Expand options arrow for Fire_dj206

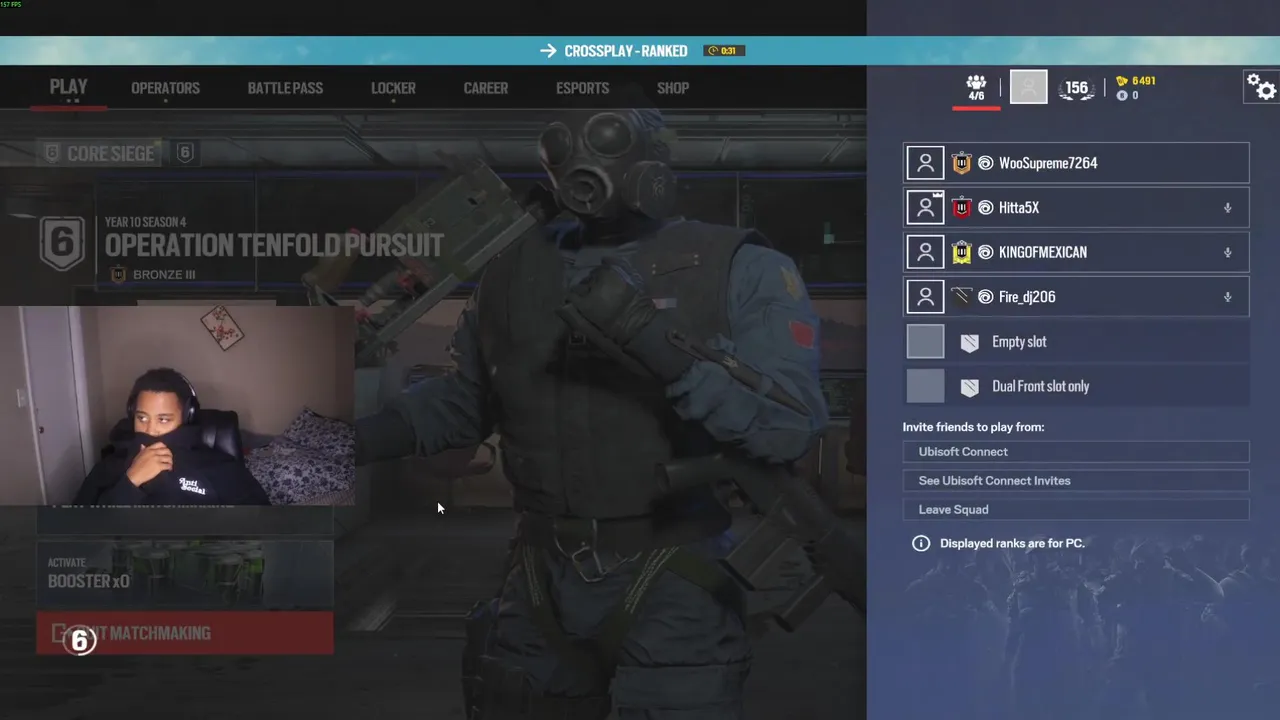[1227, 297]
